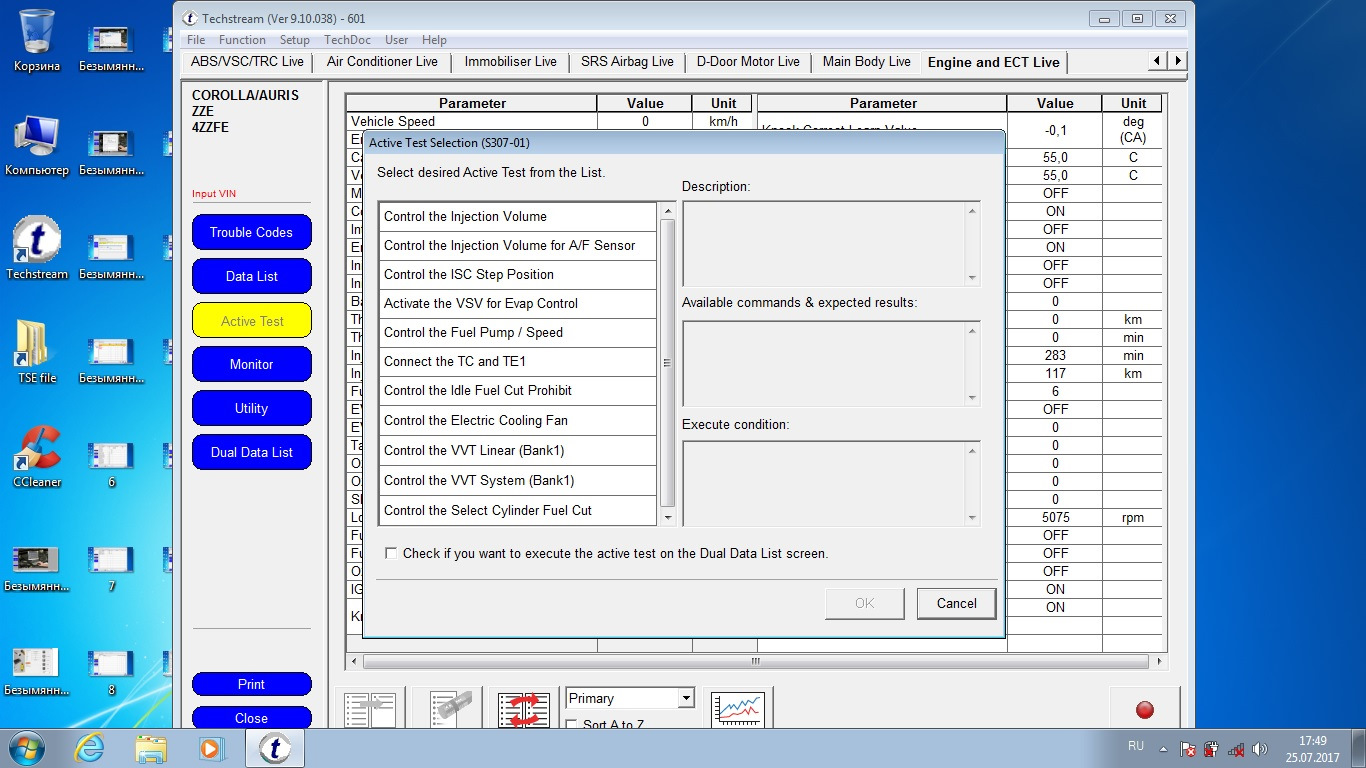Click the red record button
This screenshot has height=768, width=1366.
click(x=1145, y=709)
